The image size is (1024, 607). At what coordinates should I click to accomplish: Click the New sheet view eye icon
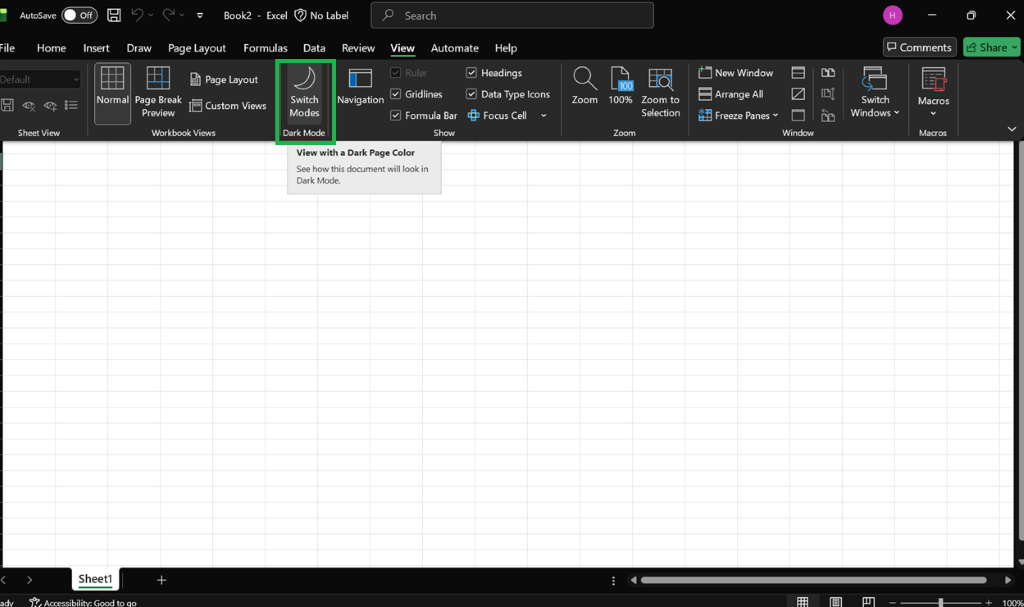[x=50, y=105]
